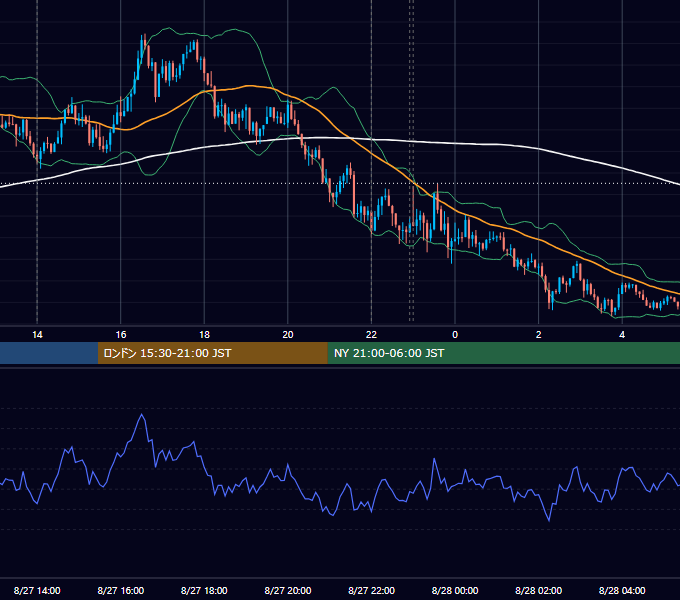
Task: Click the 18 hour label on price chart axis
Action: pyautogui.click(x=204, y=335)
